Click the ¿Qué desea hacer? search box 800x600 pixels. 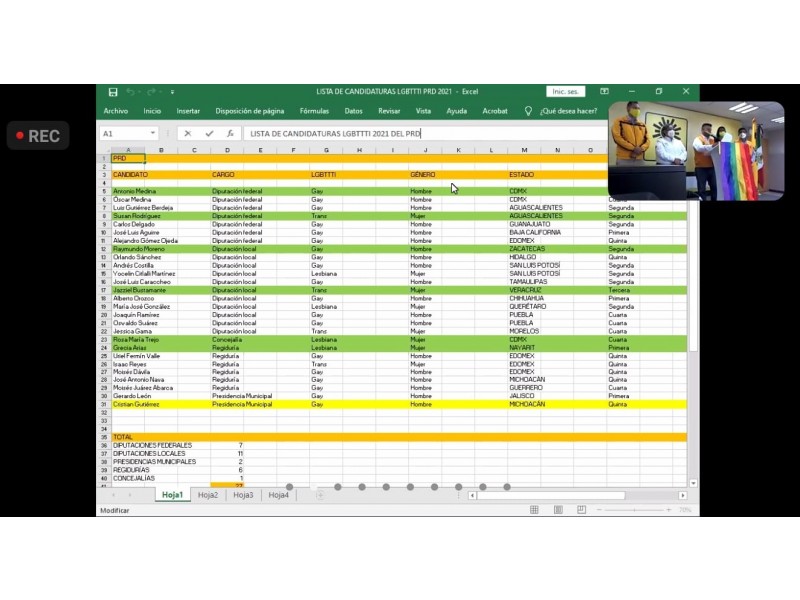(568, 111)
